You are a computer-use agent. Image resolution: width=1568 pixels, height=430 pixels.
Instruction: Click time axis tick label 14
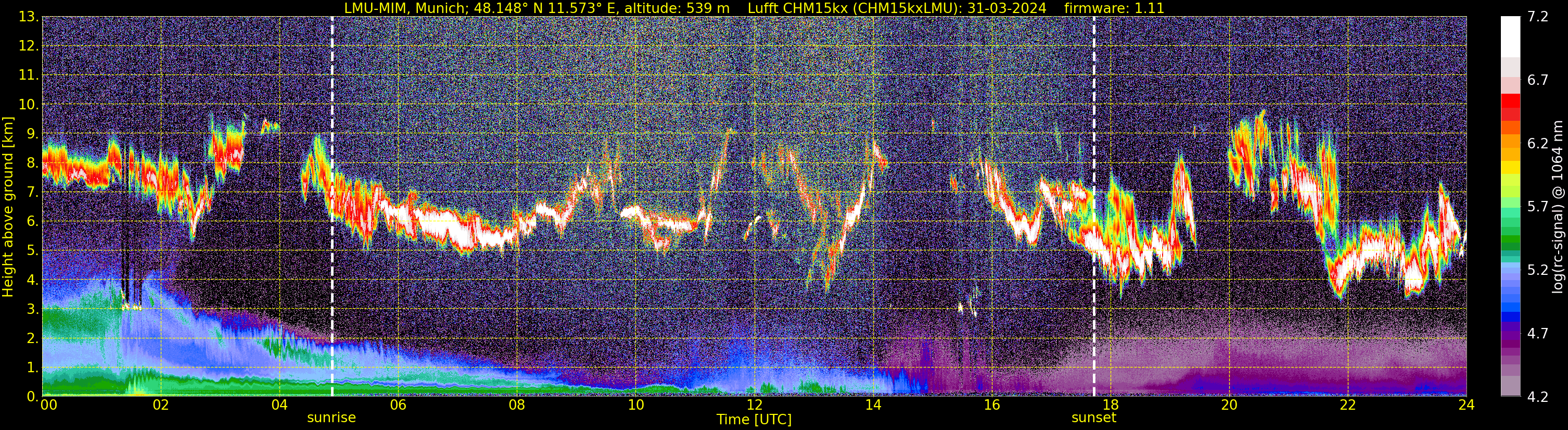point(873,405)
